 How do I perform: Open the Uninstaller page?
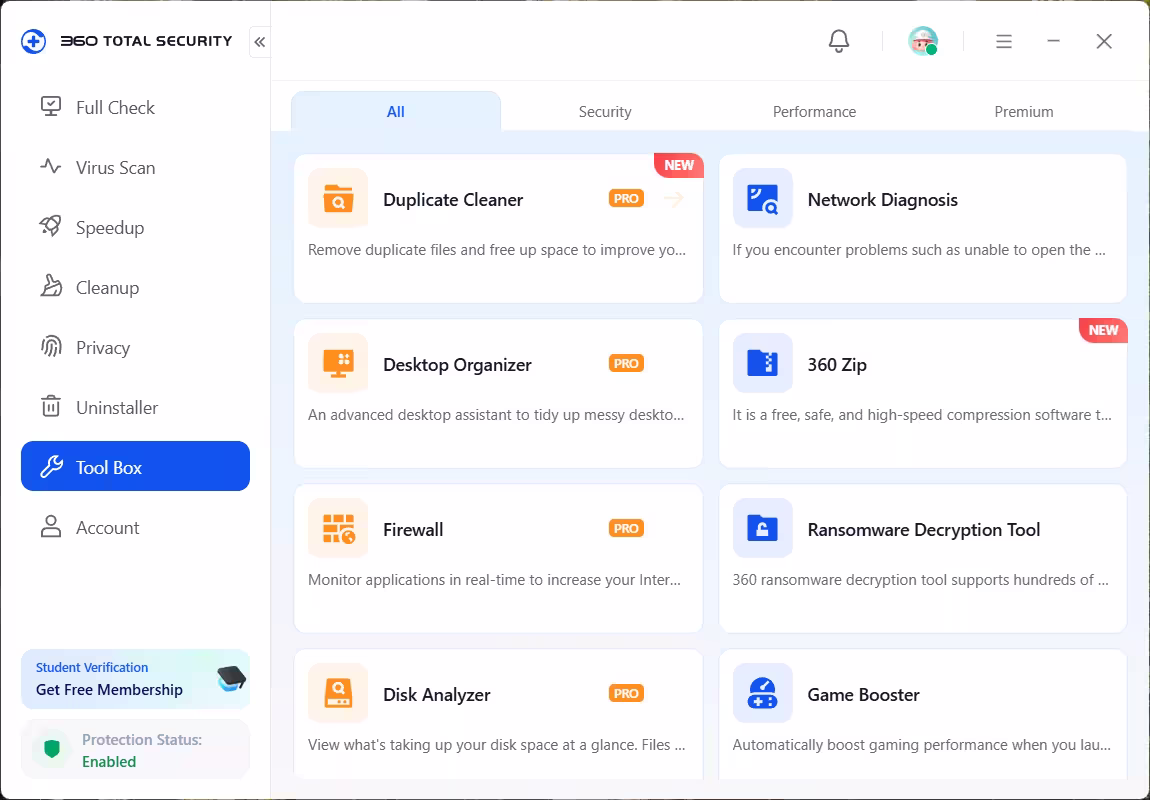[x=135, y=407]
